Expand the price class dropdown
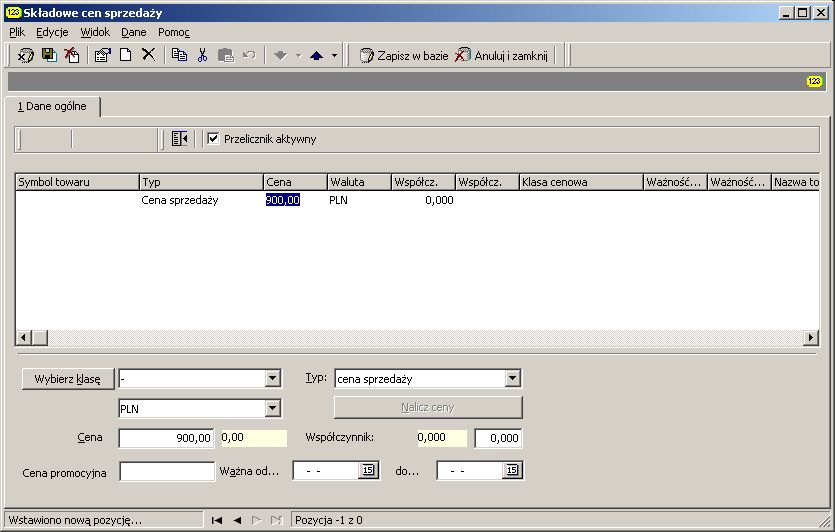Screen dimensions: 835x532 pyautogui.click(x=272, y=379)
